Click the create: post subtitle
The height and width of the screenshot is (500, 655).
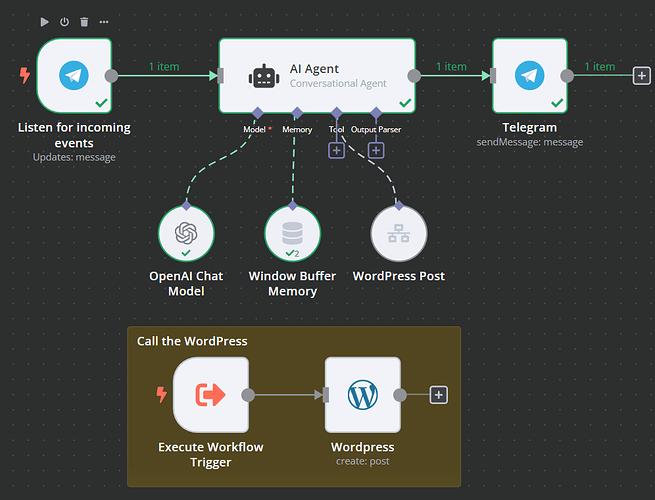click(x=363, y=462)
